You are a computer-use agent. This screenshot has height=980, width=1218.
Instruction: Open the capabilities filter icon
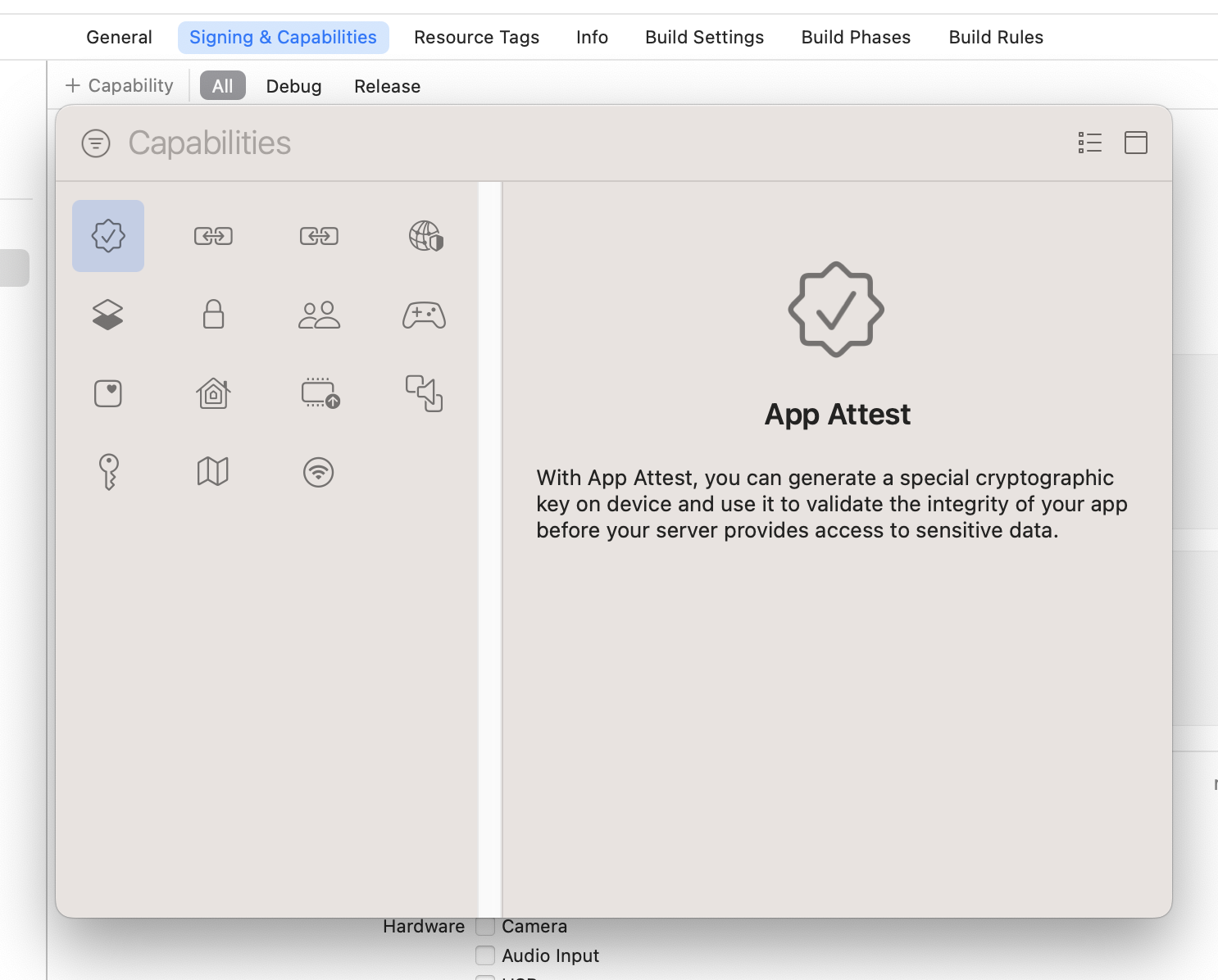click(x=95, y=143)
